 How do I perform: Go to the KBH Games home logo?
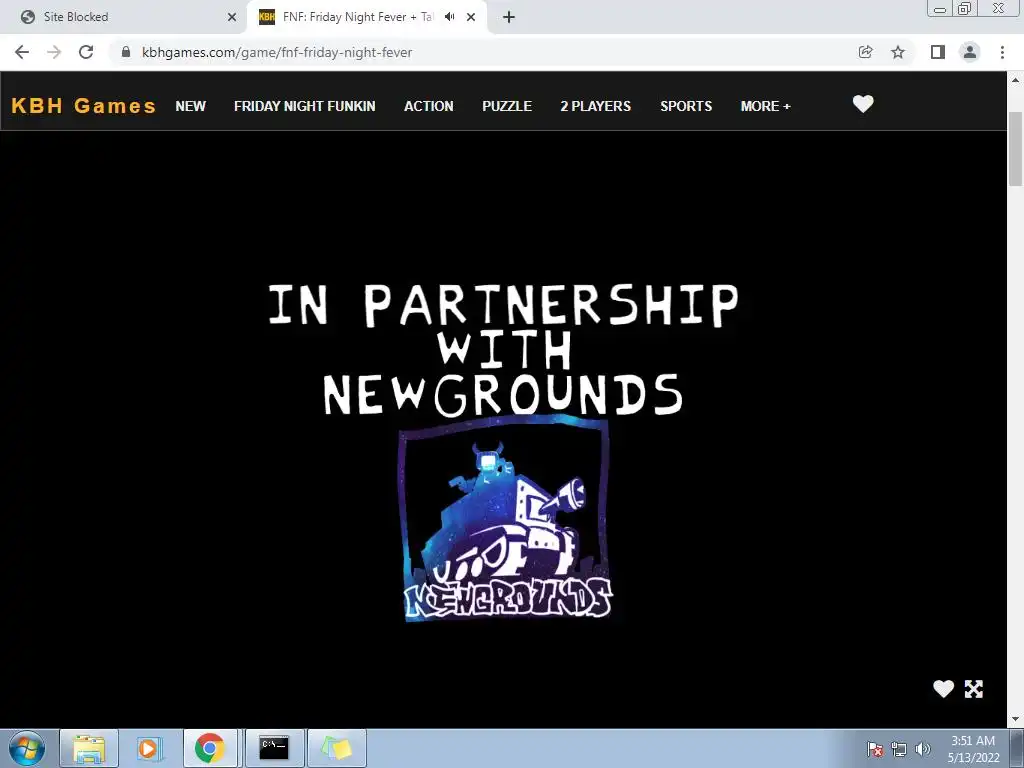click(x=84, y=106)
